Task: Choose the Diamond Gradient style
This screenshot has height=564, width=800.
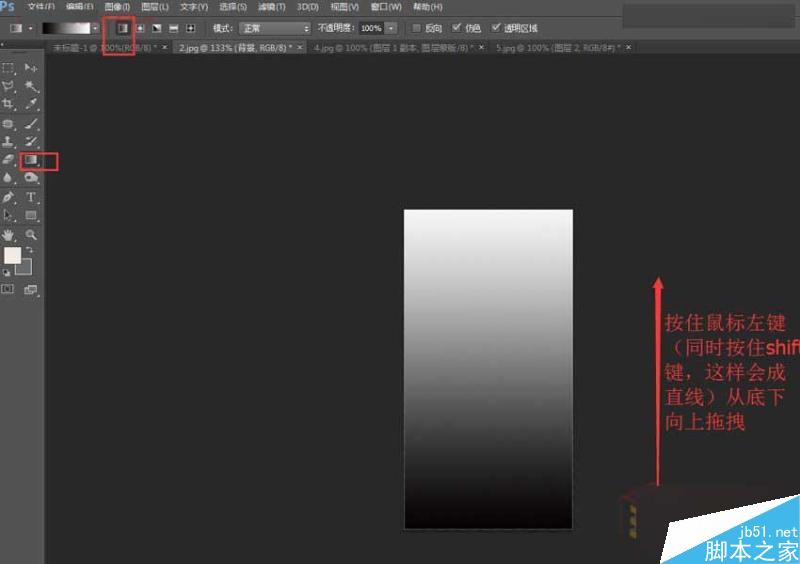Action: (x=190, y=28)
